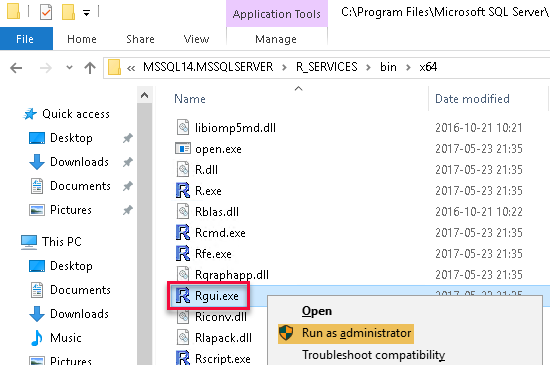Expand hidden breadcrumb path chevrons
The height and width of the screenshot is (365, 550).
tap(131, 68)
